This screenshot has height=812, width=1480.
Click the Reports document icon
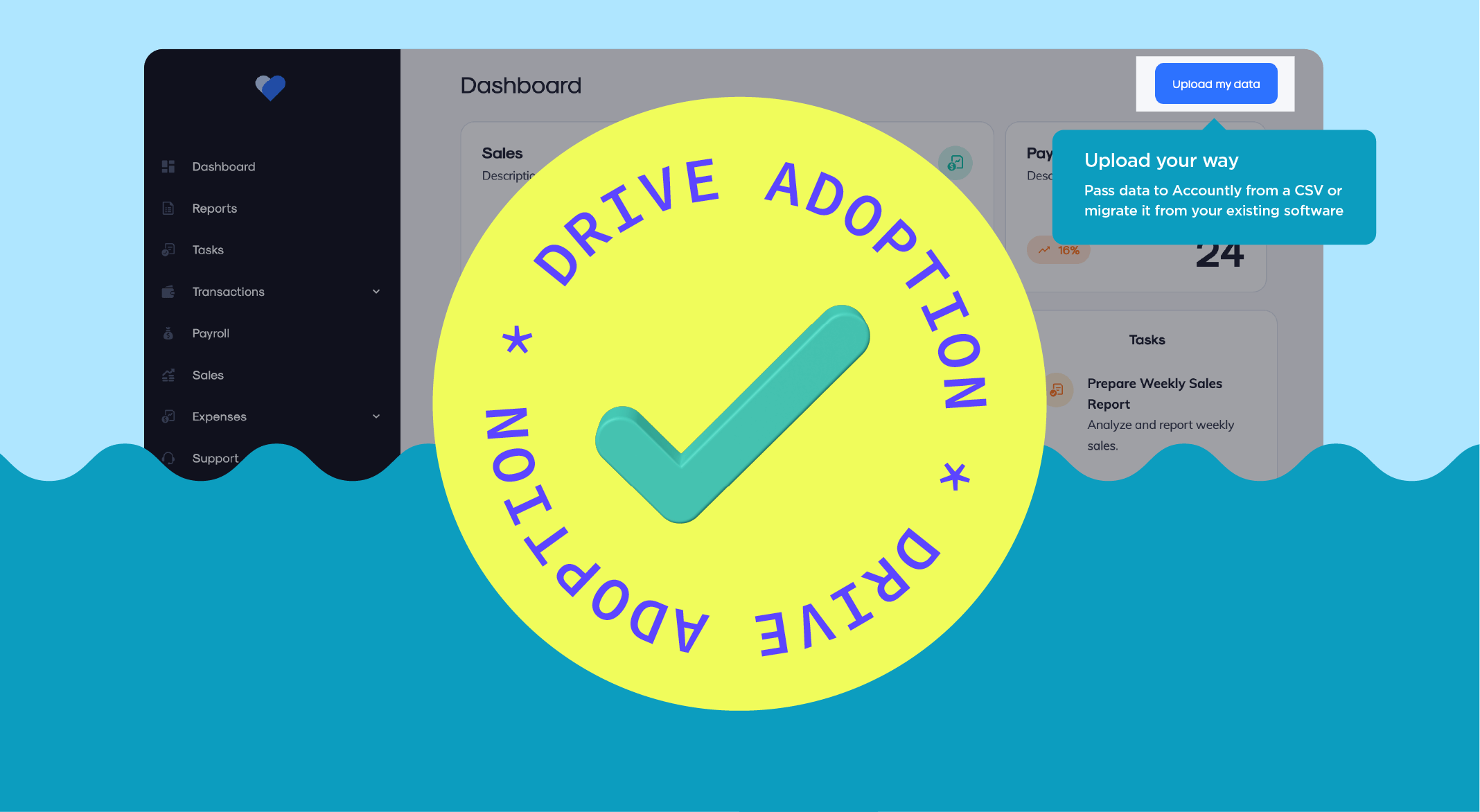pos(168,208)
